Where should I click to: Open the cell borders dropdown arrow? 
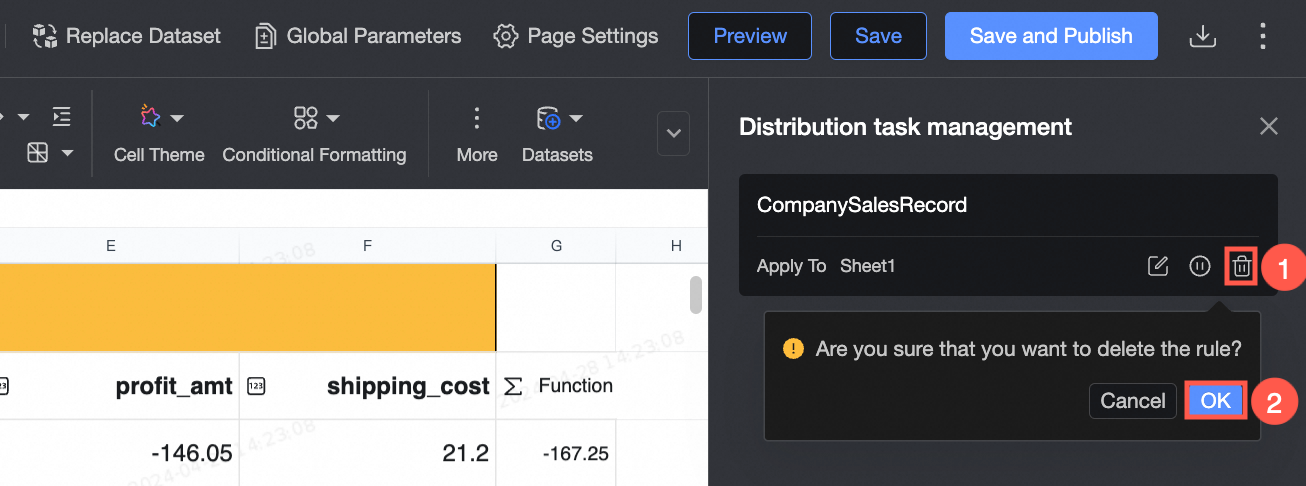pos(67,153)
